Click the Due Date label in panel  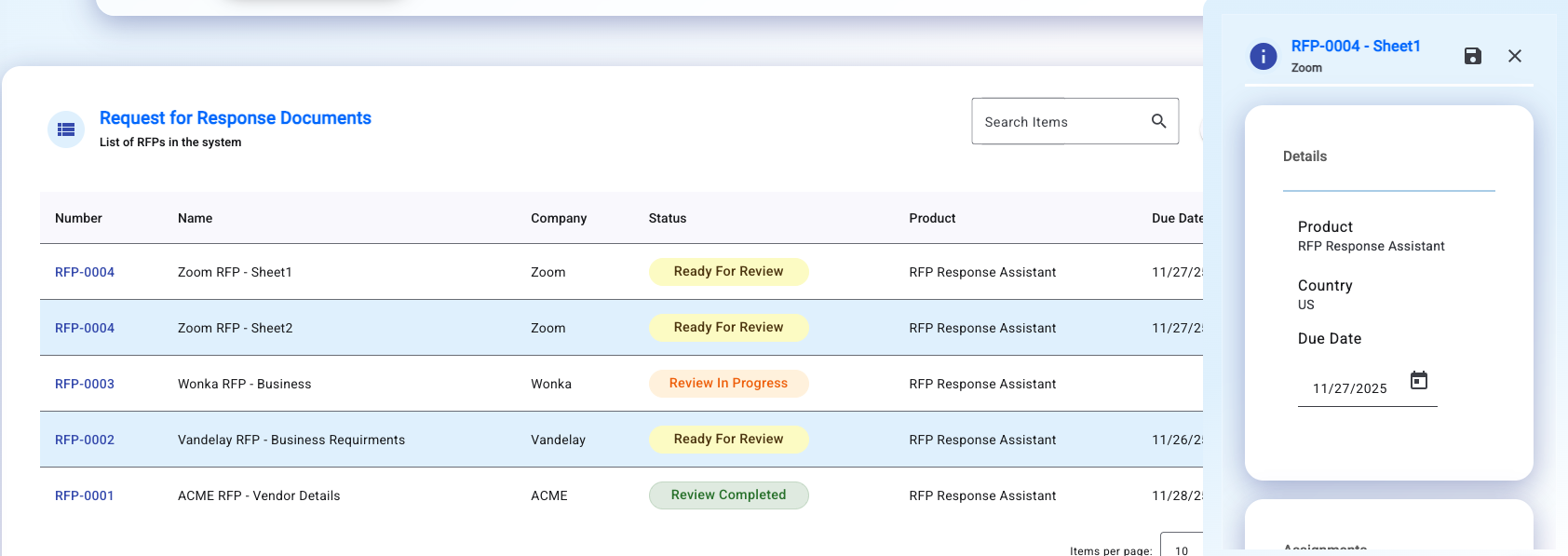[x=1330, y=339]
